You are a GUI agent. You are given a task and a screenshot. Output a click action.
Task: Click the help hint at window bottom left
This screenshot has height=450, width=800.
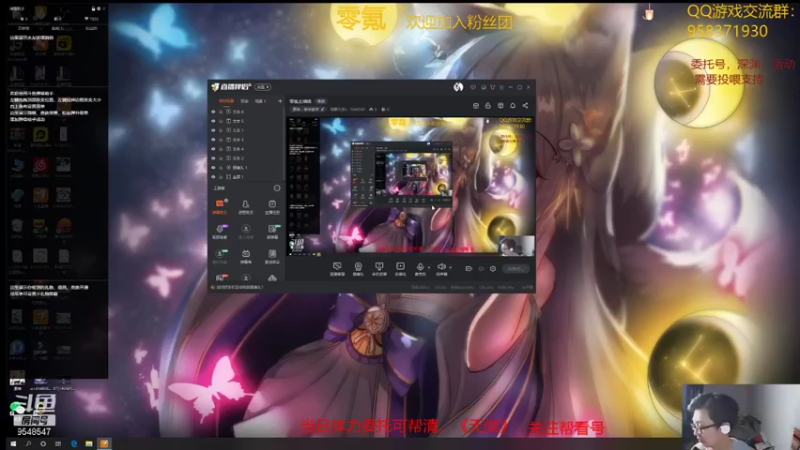tap(238, 287)
